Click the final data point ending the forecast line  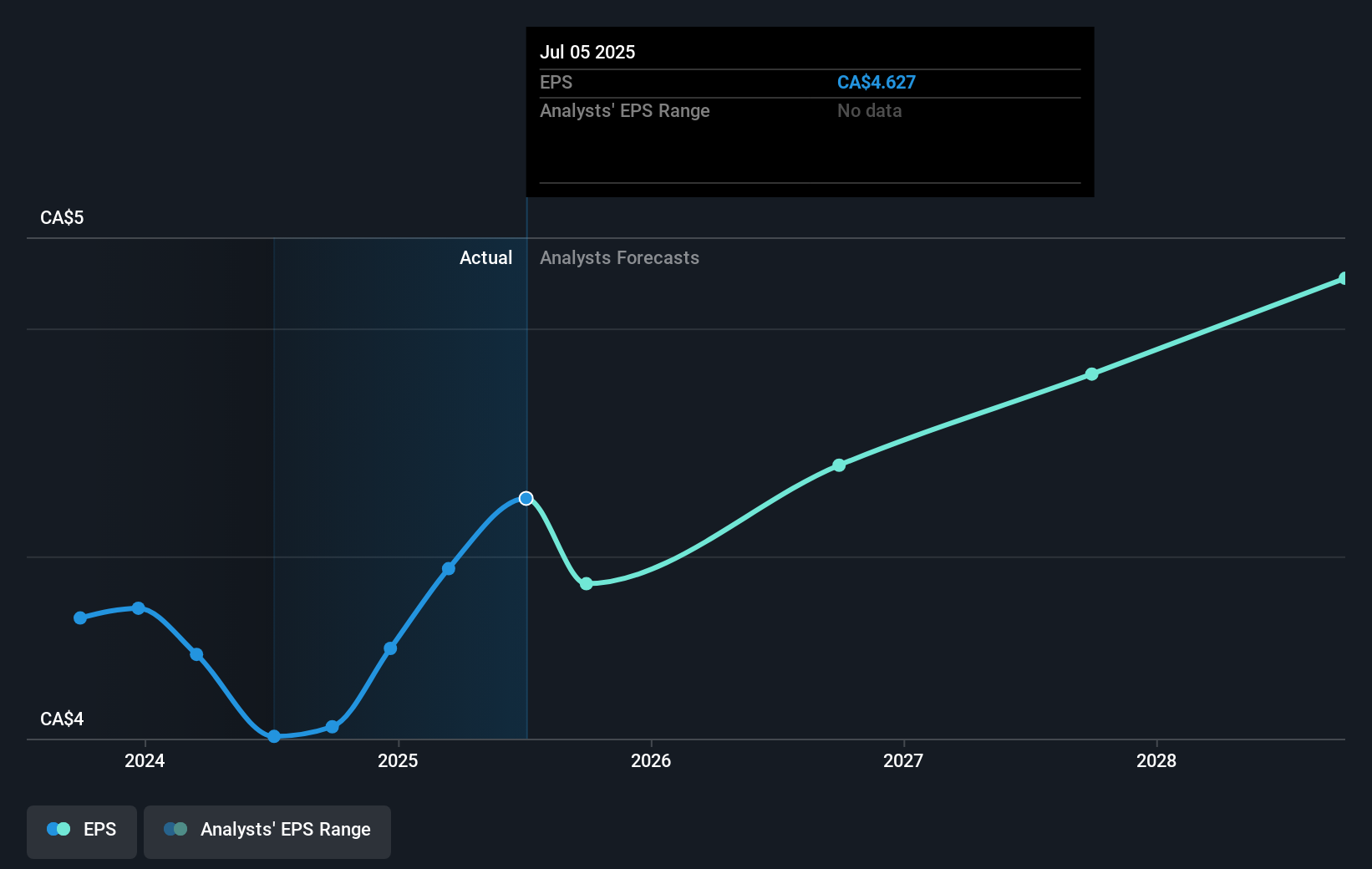coord(1343,277)
